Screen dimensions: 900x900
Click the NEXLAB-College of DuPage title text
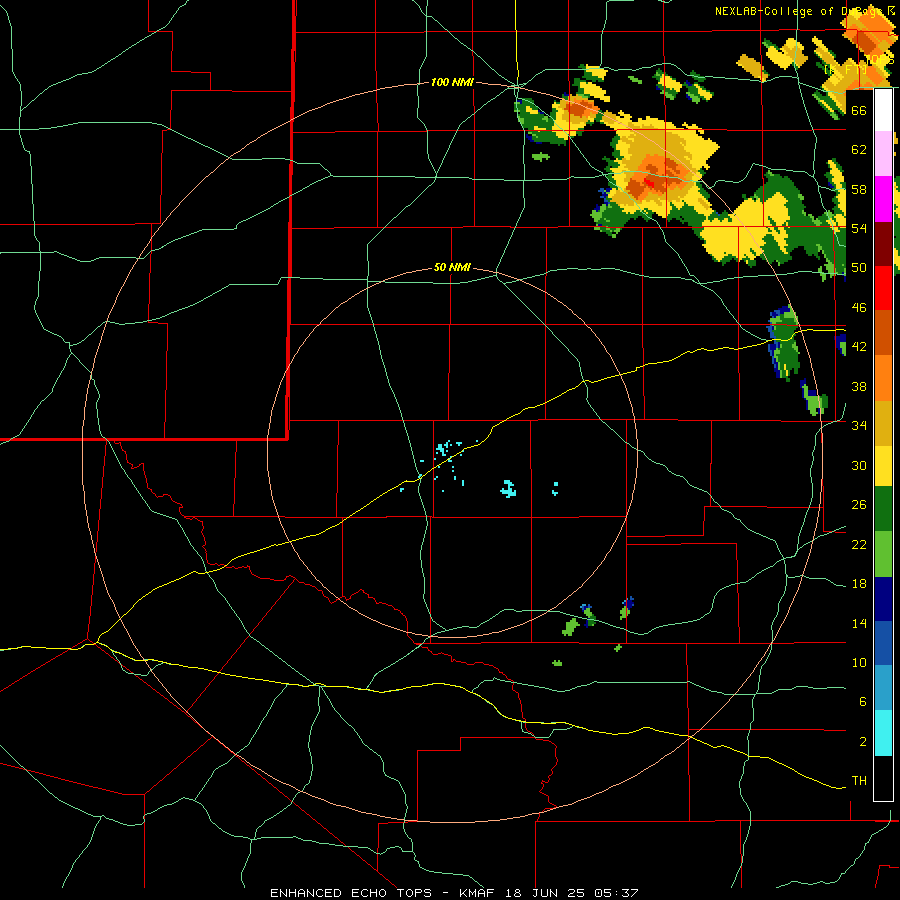[x=804, y=11]
